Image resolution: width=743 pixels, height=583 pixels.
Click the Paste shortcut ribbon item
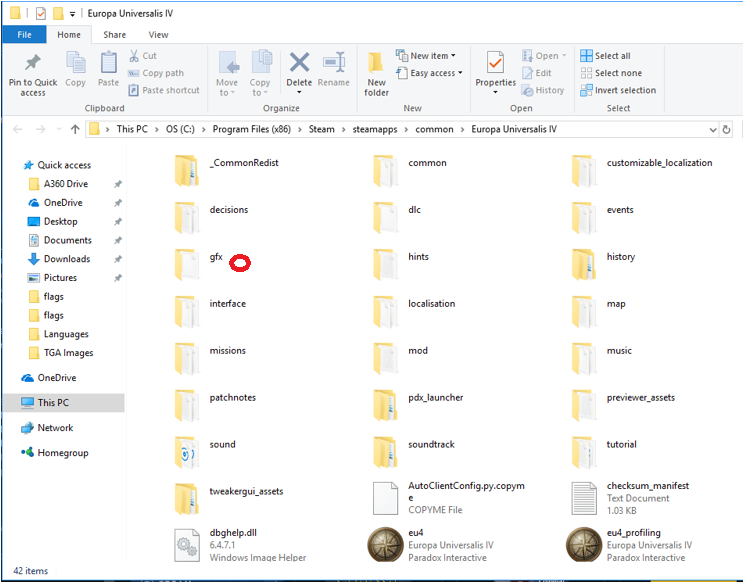coord(164,90)
